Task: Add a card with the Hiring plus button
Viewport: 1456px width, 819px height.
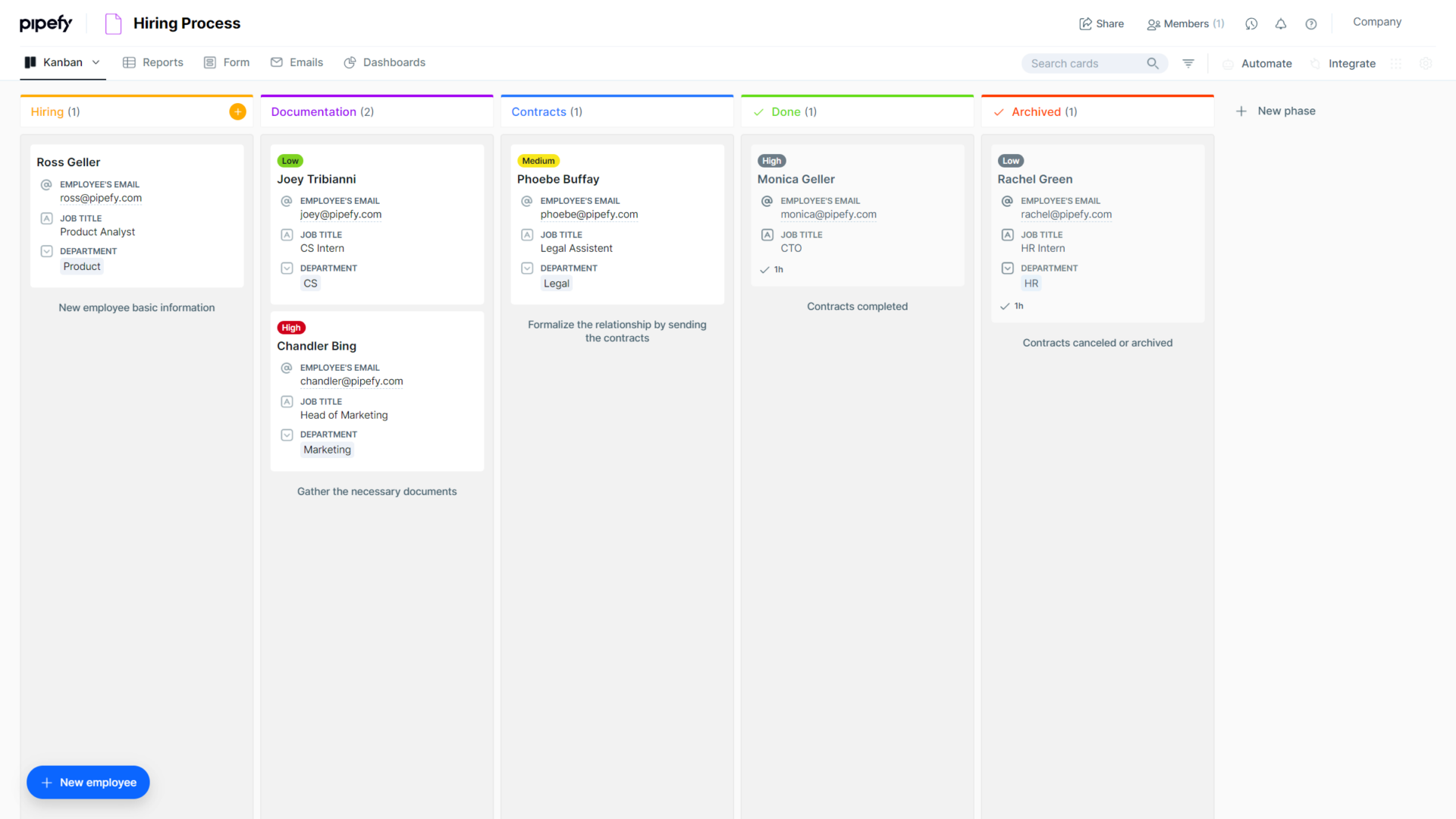Action: [x=237, y=111]
